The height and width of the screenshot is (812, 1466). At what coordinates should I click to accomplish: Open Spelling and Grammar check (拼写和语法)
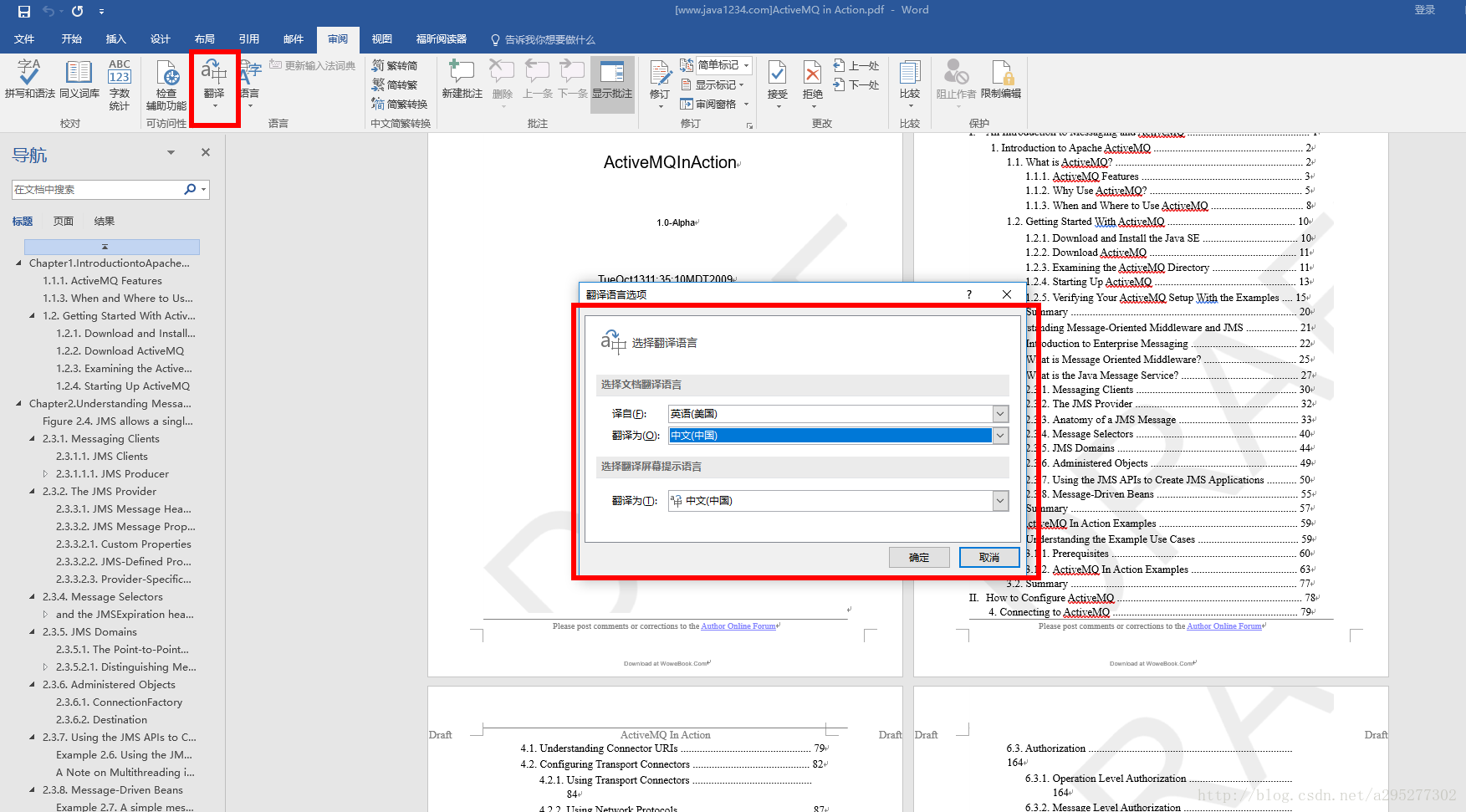tap(30, 79)
